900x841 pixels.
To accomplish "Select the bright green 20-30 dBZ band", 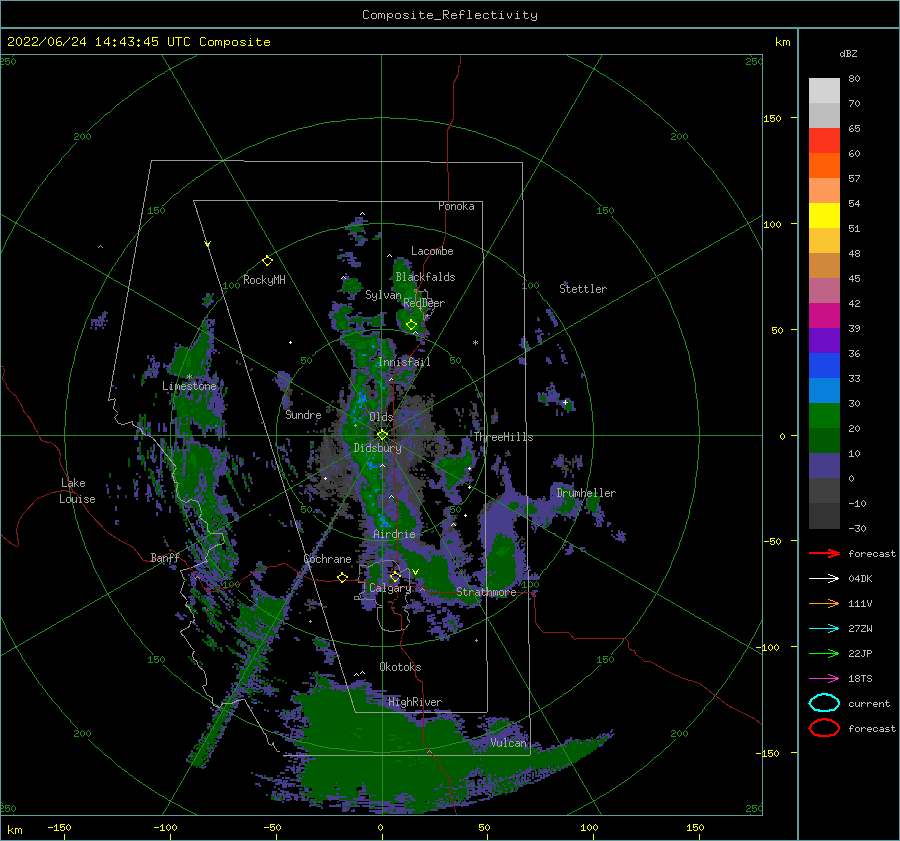I will pos(824,415).
